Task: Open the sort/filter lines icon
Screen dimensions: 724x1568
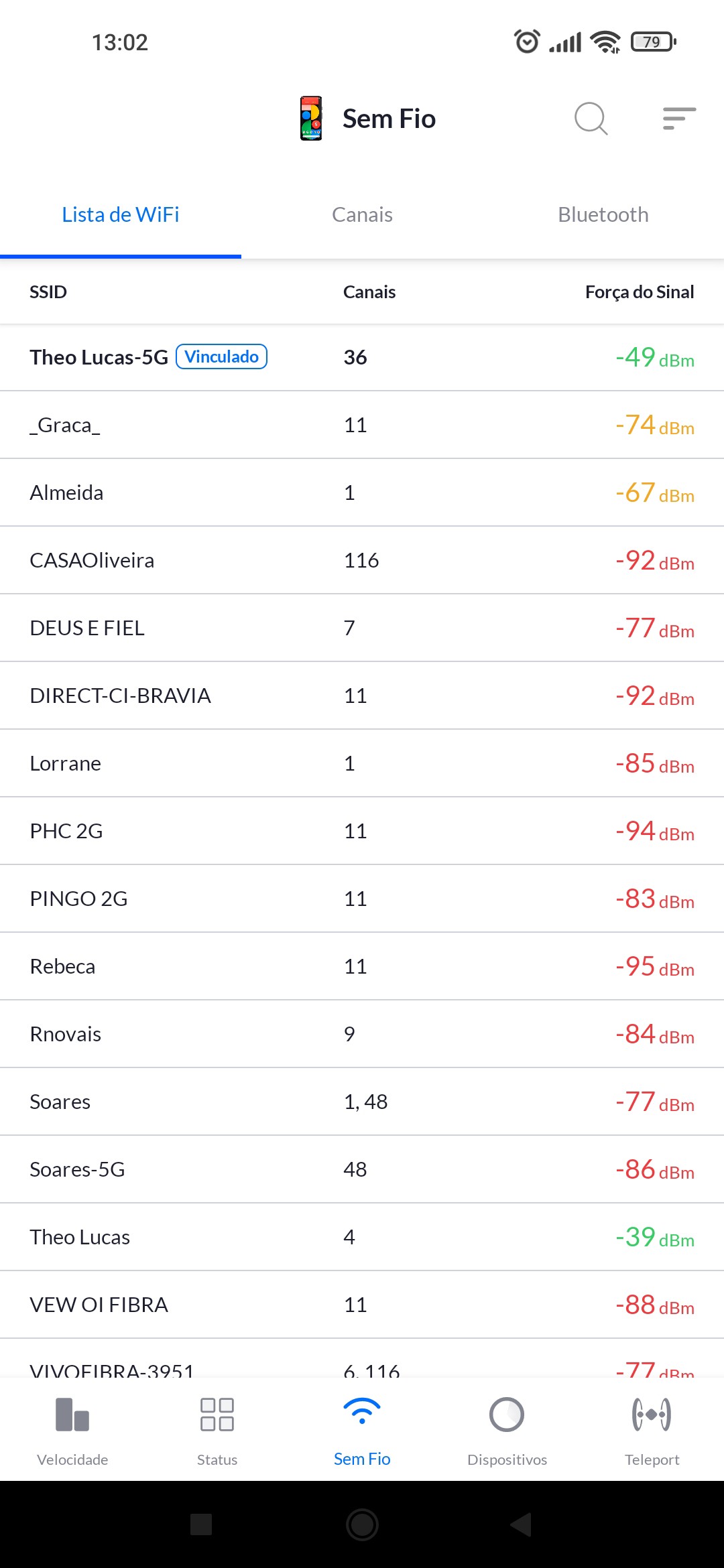Action: (x=678, y=119)
